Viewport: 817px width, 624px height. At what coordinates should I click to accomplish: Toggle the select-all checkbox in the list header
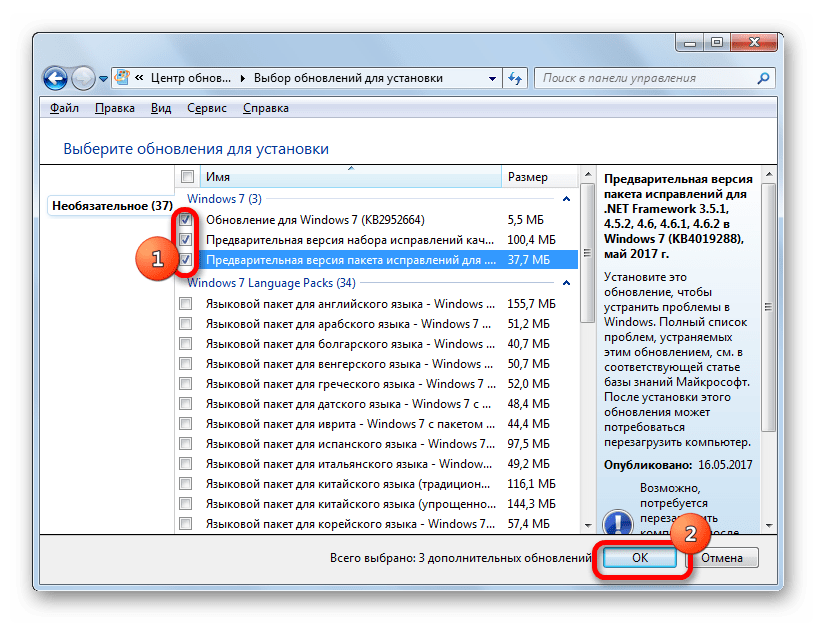pyautogui.click(x=186, y=176)
